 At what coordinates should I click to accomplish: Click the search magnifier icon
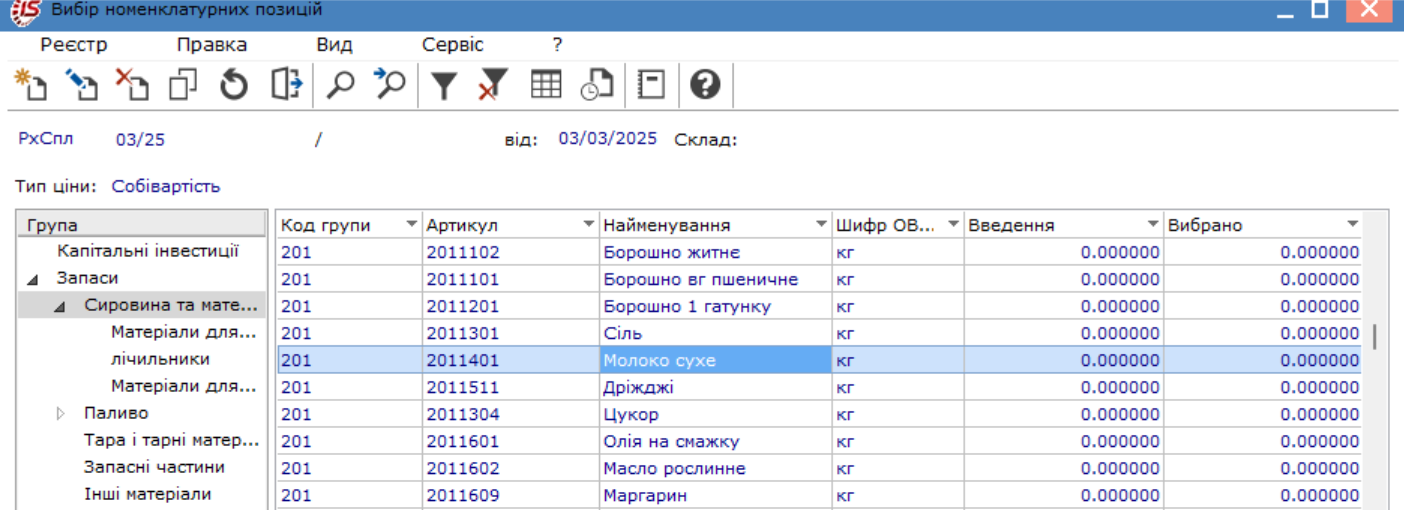click(341, 85)
